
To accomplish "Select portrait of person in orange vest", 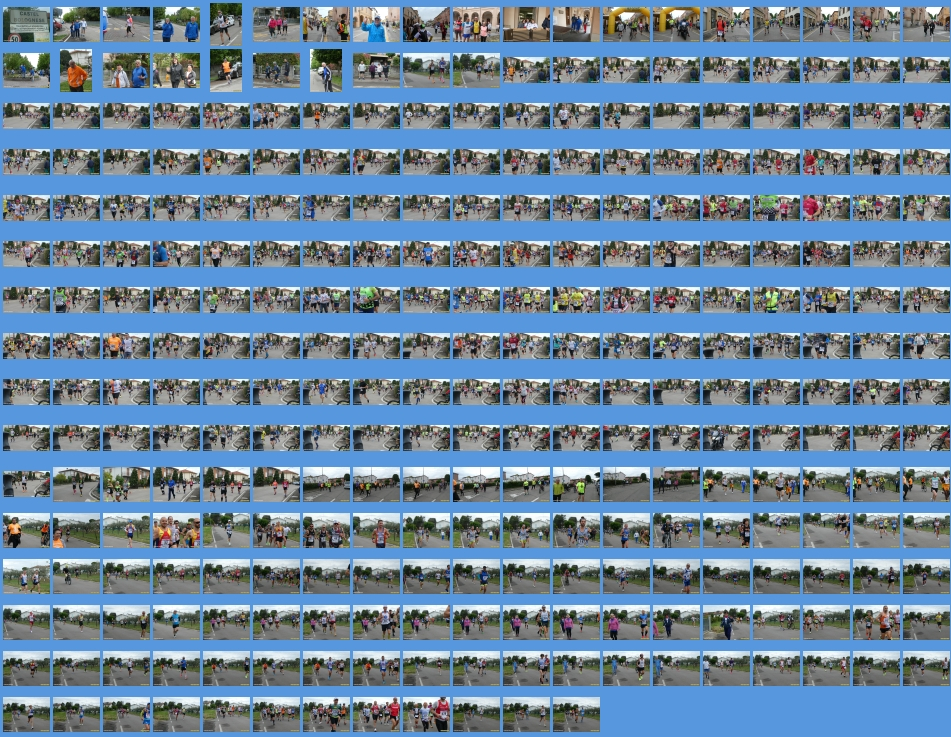I will pyautogui.click(x=226, y=70).
